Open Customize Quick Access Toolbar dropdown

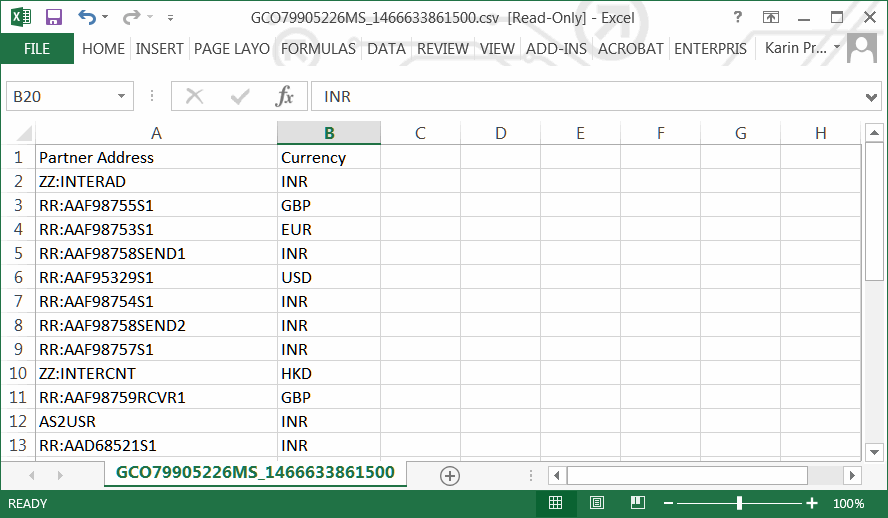click(x=170, y=18)
